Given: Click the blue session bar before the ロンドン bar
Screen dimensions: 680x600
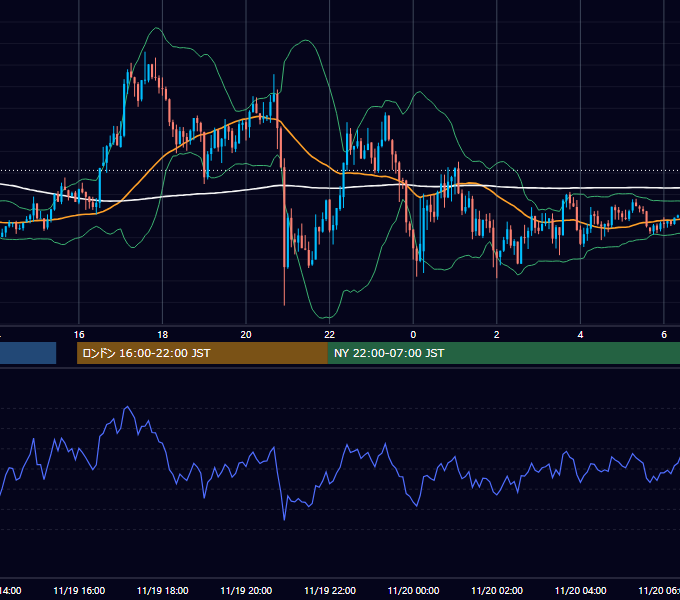Looking at the screenshot, I should tap(28, 353).
